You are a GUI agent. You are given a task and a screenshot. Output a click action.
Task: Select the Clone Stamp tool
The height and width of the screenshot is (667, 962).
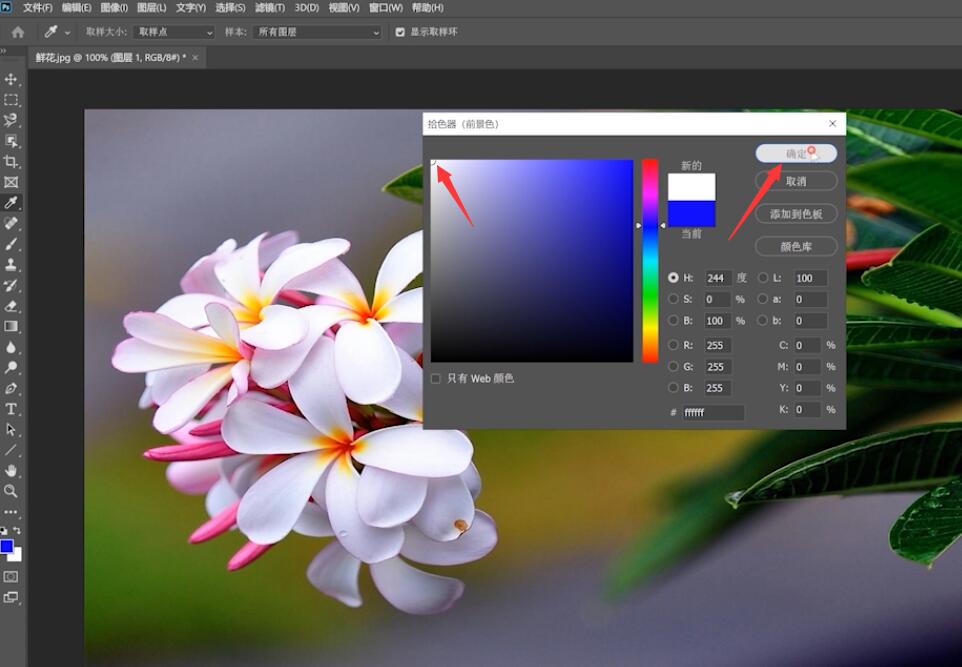point(10,264)
